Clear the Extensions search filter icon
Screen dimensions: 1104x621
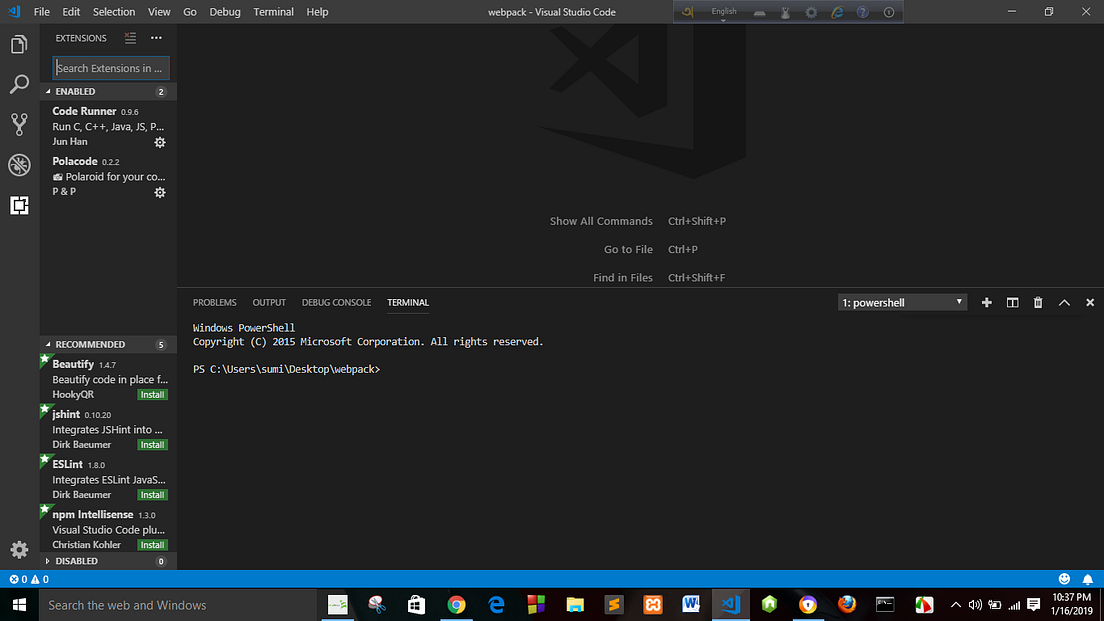130,38
